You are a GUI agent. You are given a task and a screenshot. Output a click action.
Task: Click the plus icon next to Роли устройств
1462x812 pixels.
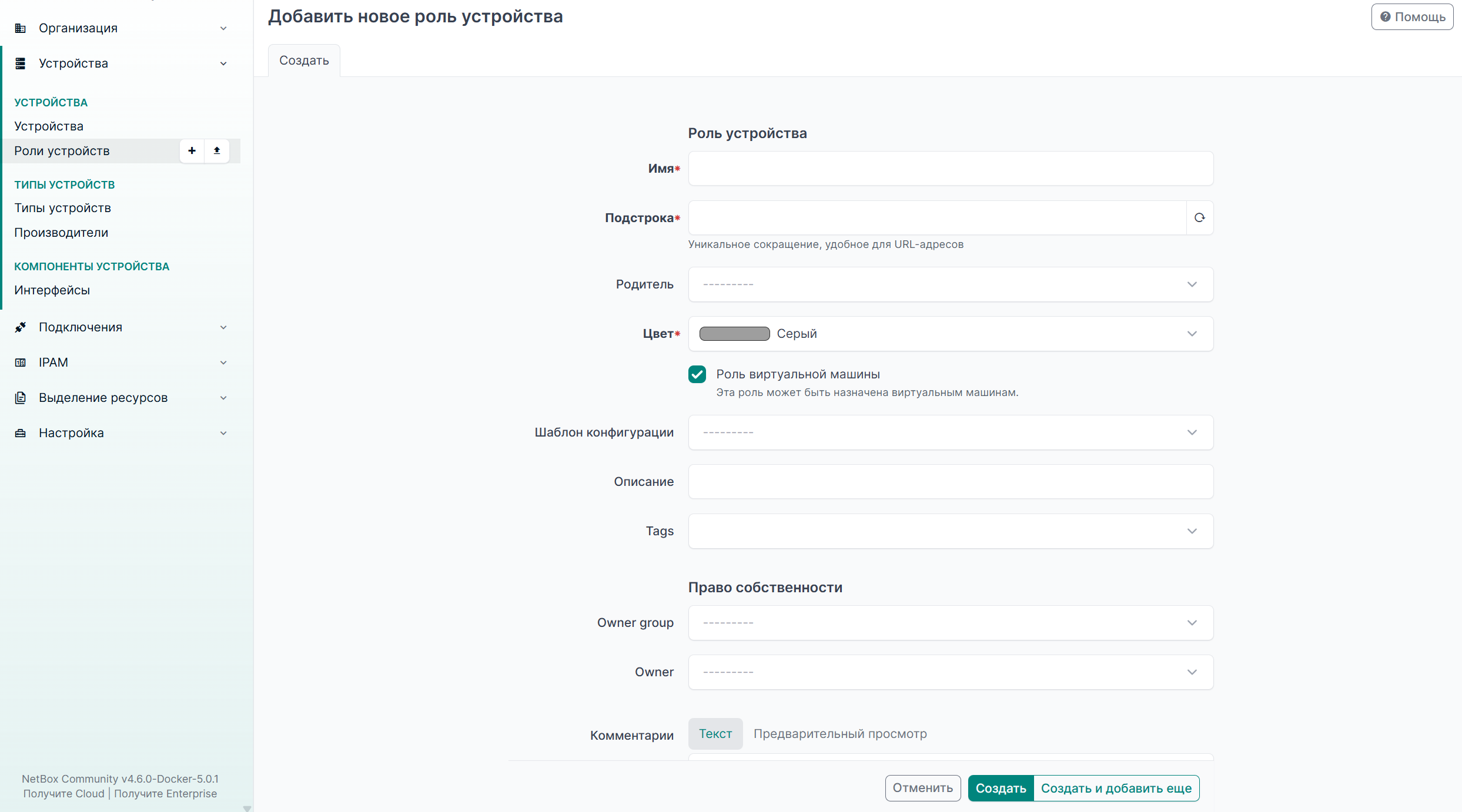point(192,151)
